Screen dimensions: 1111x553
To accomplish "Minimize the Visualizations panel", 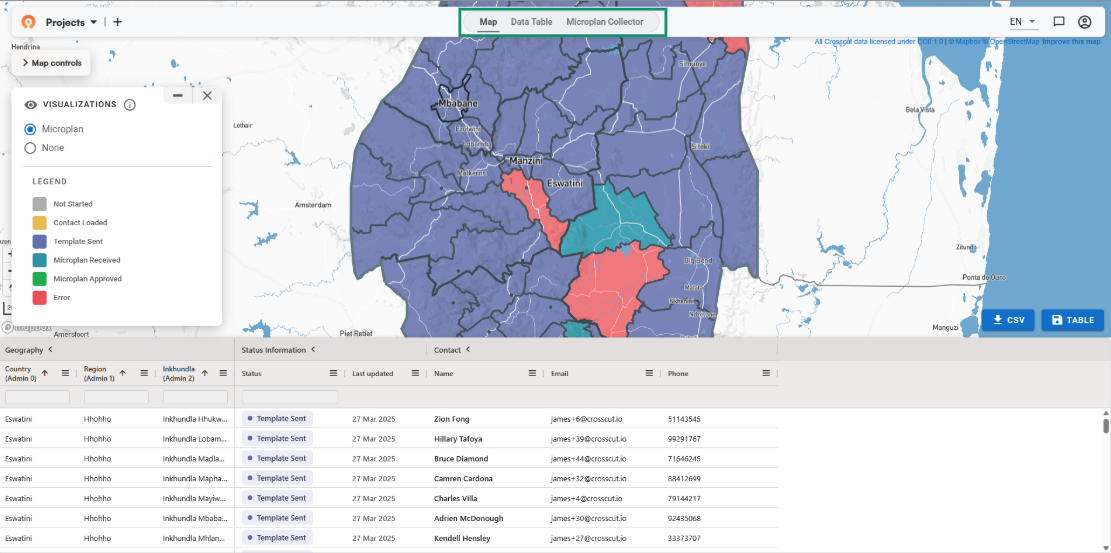I will click(x=178, y=95).
